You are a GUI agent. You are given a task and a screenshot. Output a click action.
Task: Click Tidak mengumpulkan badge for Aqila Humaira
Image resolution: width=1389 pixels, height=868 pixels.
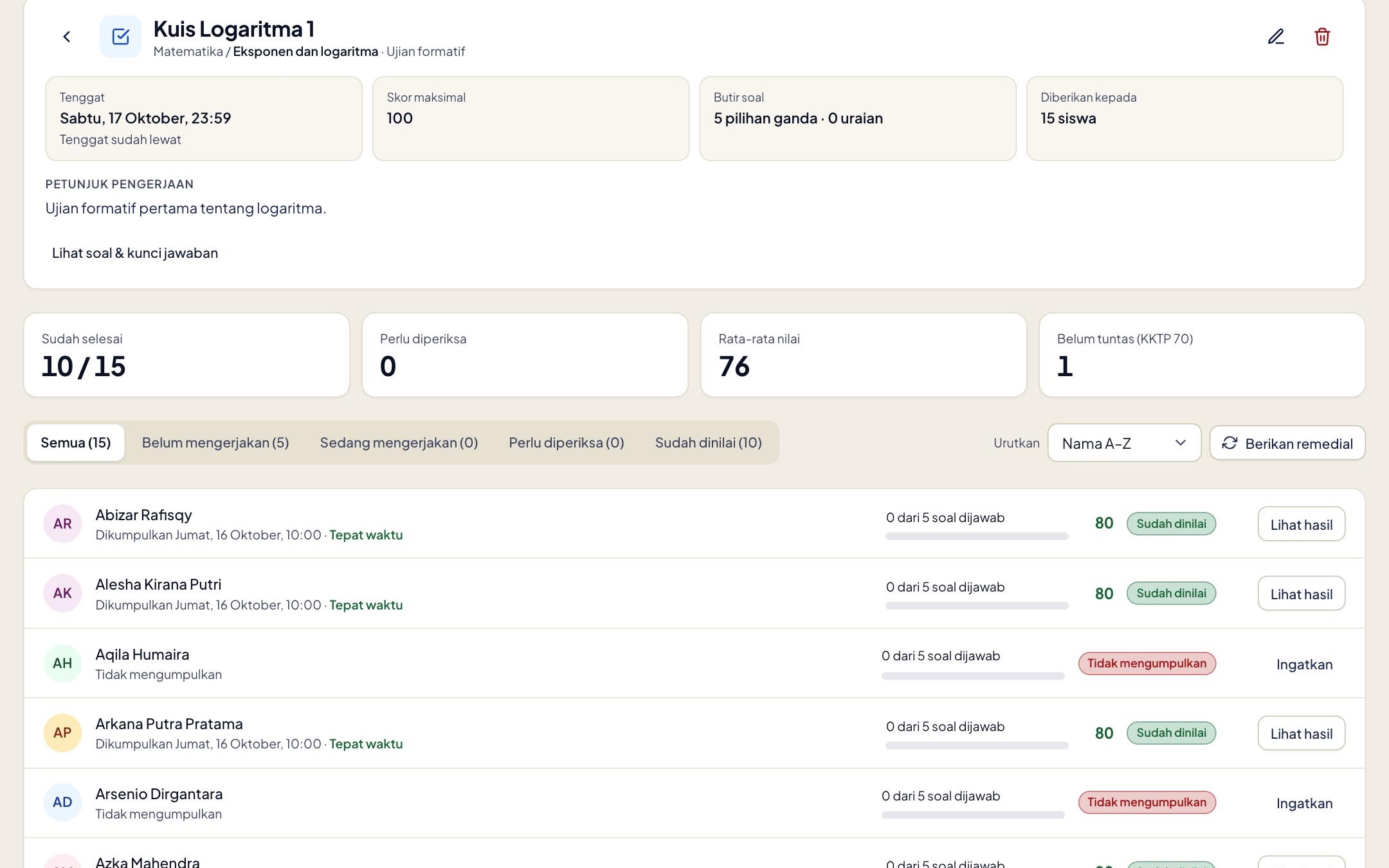click(x=1147, y=663)
